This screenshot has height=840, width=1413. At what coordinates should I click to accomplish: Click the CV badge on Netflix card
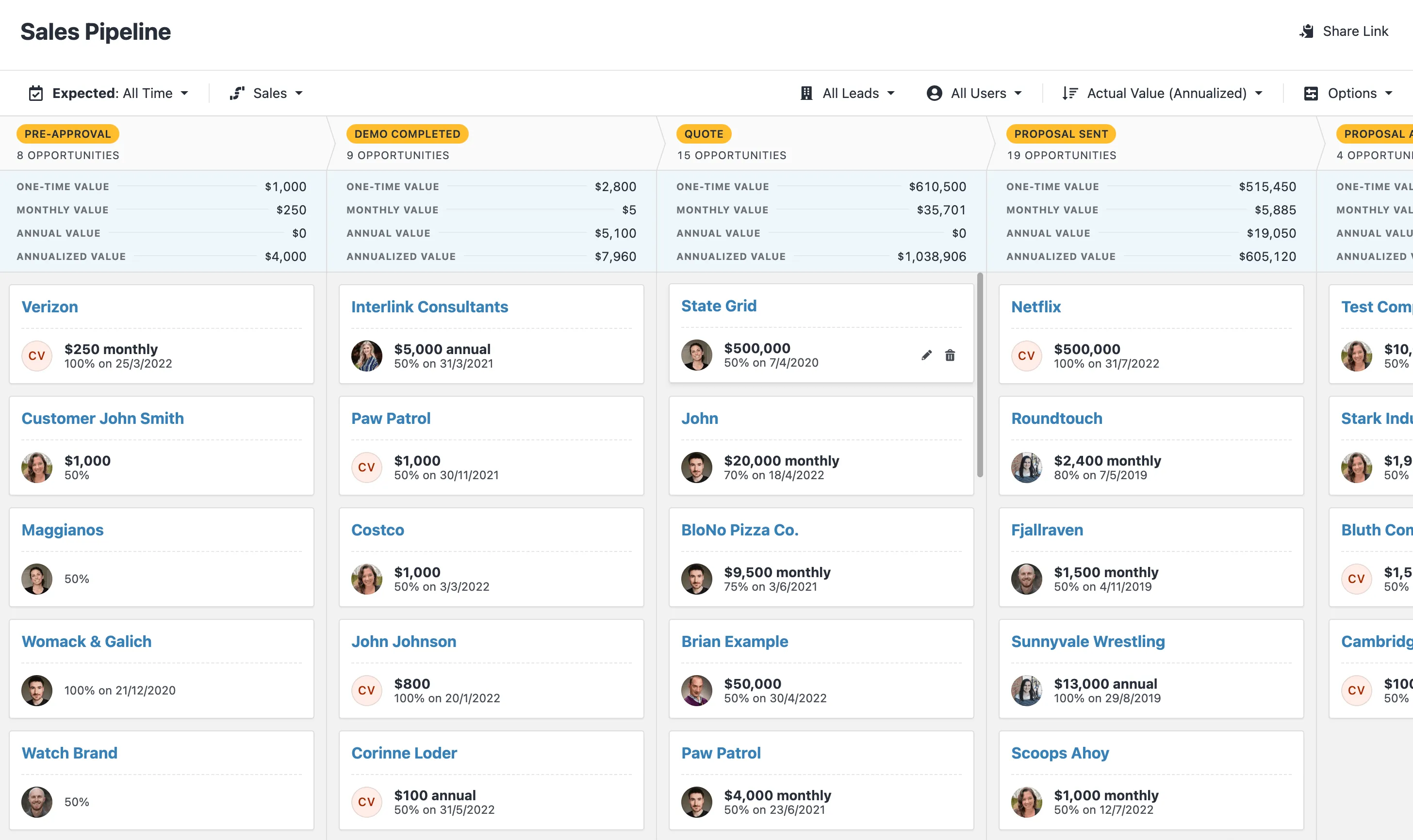click(1026, 355)
